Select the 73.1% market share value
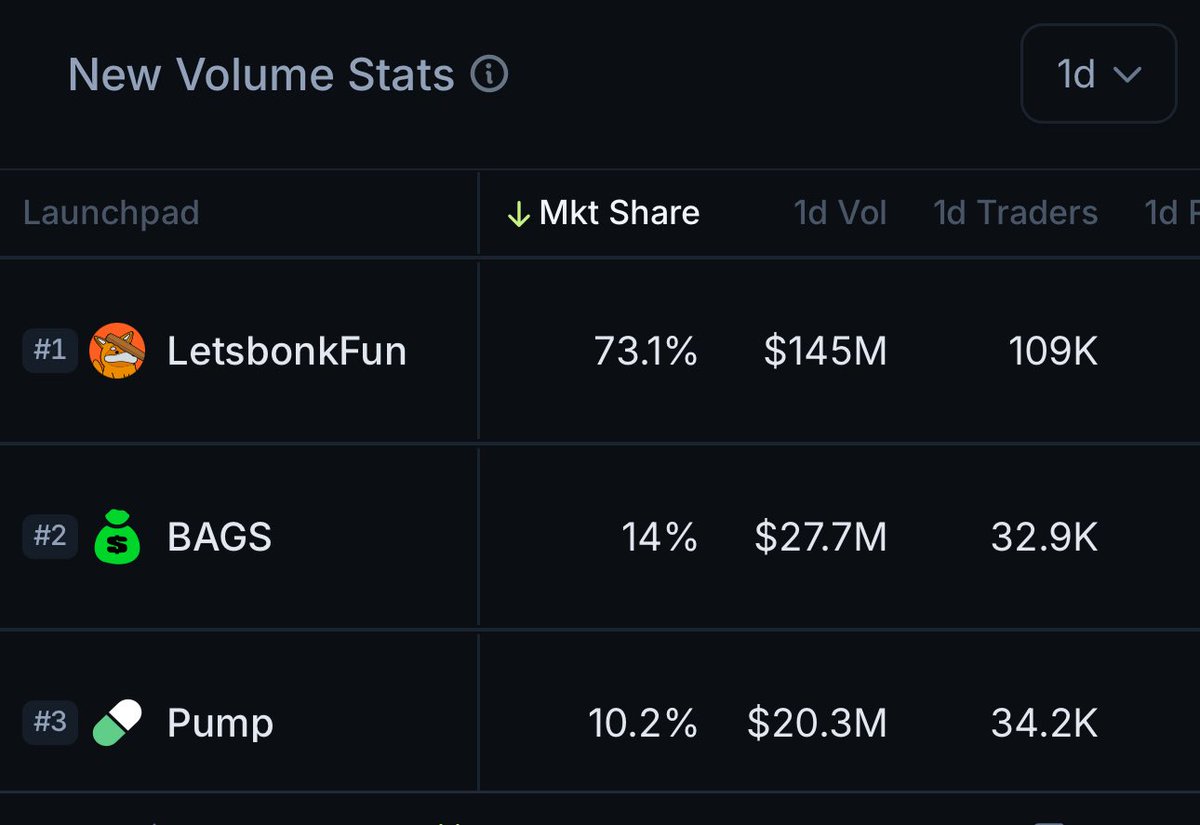 coord(646,351)
